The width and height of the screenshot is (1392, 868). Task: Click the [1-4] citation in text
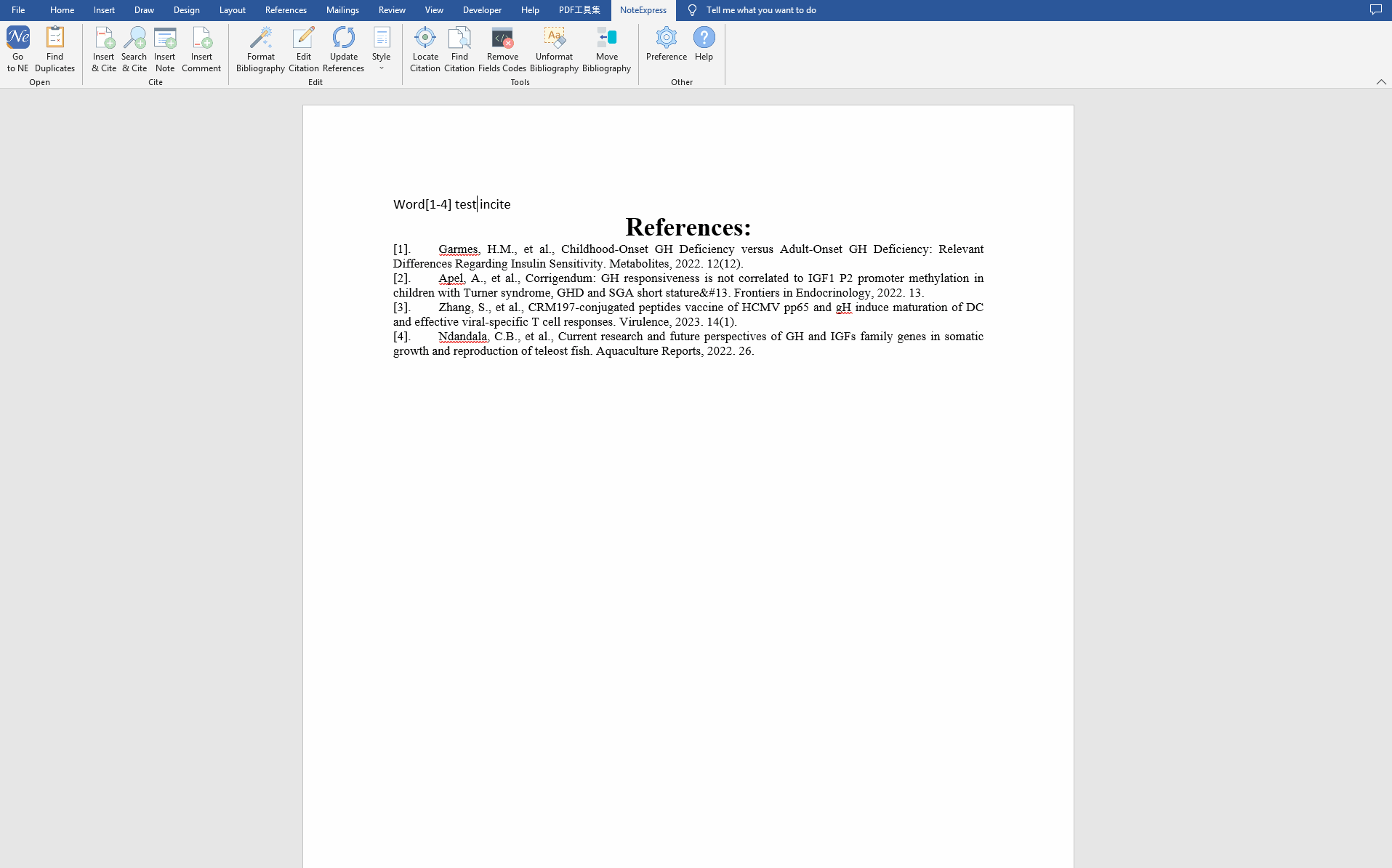point(438,204)
